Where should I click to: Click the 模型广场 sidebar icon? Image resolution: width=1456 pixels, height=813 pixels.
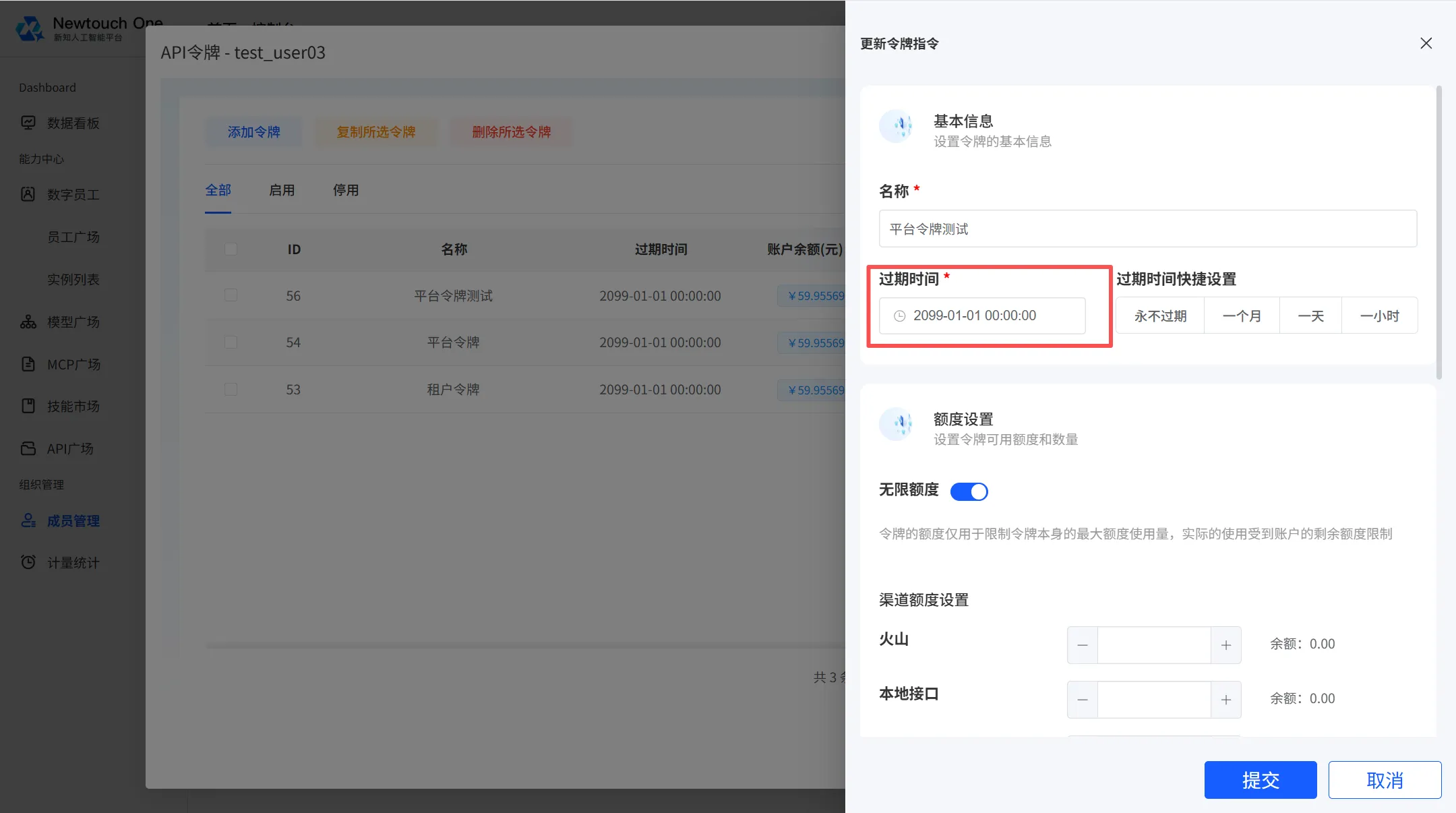(x=28, y=322)
